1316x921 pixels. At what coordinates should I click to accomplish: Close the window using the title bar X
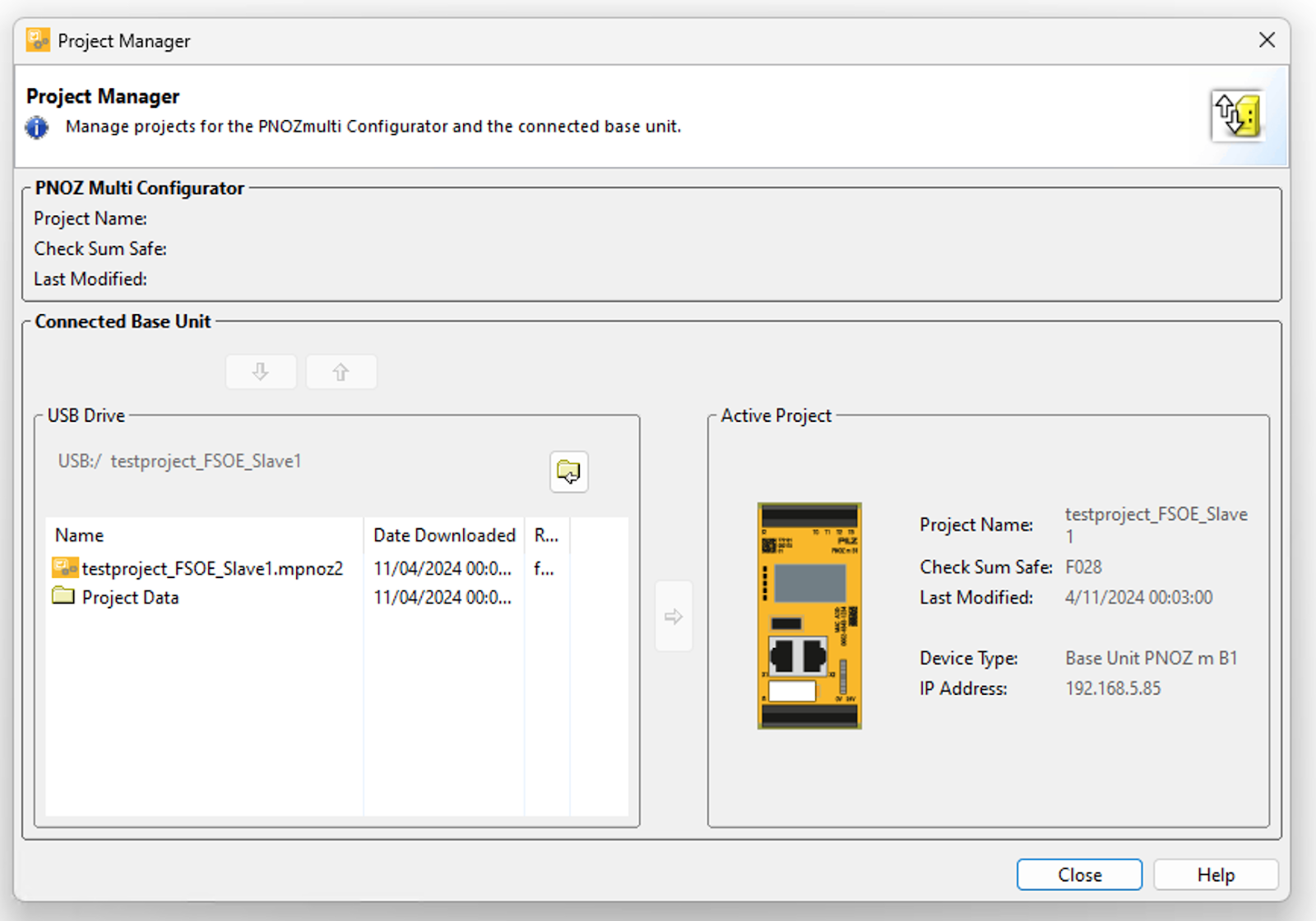pos(1267,40)
